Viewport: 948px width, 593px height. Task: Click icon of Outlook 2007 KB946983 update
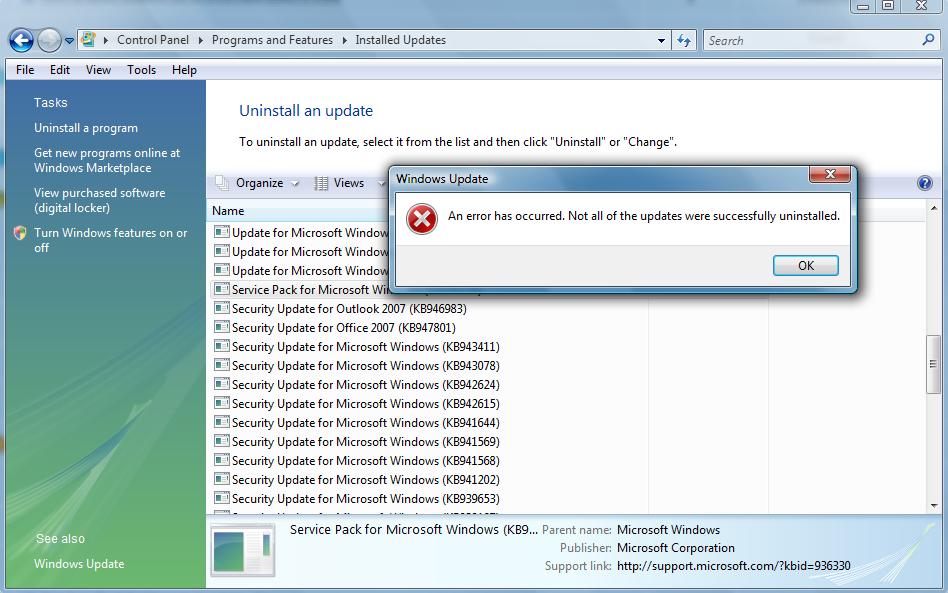pyautogui.click(x=222, y=308)
